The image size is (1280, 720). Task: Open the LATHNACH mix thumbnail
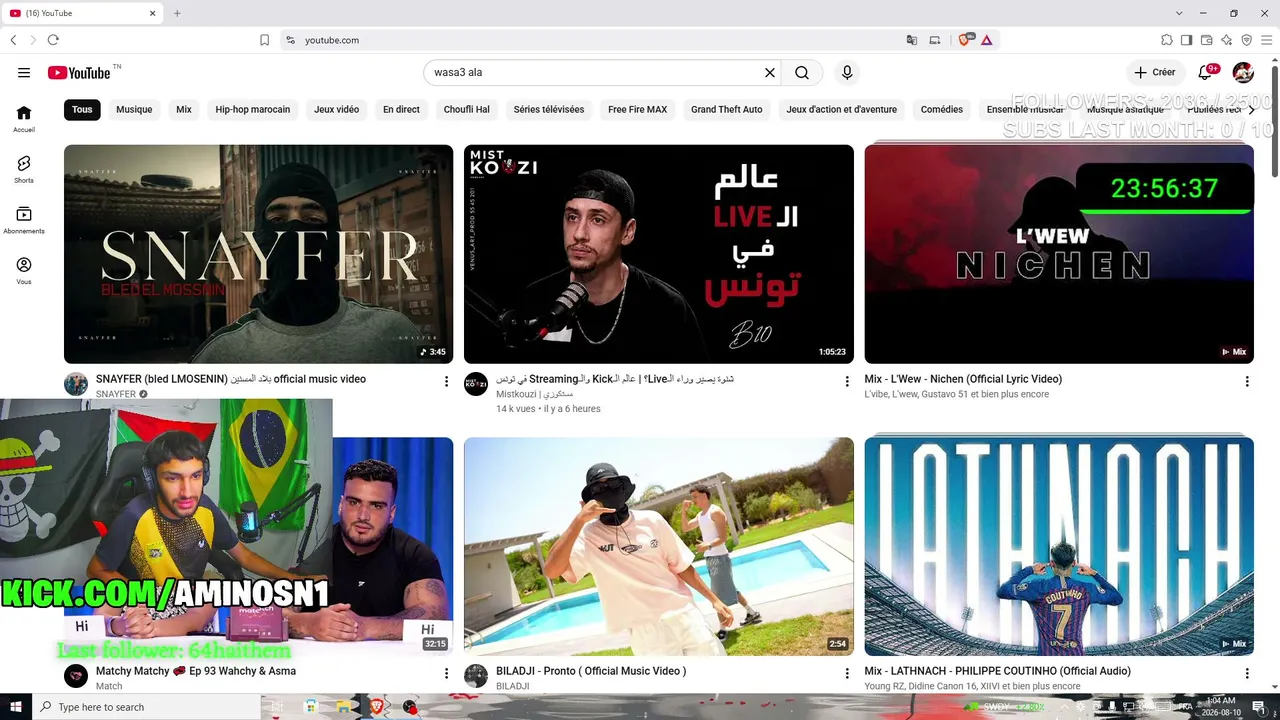pos(1059,546)
